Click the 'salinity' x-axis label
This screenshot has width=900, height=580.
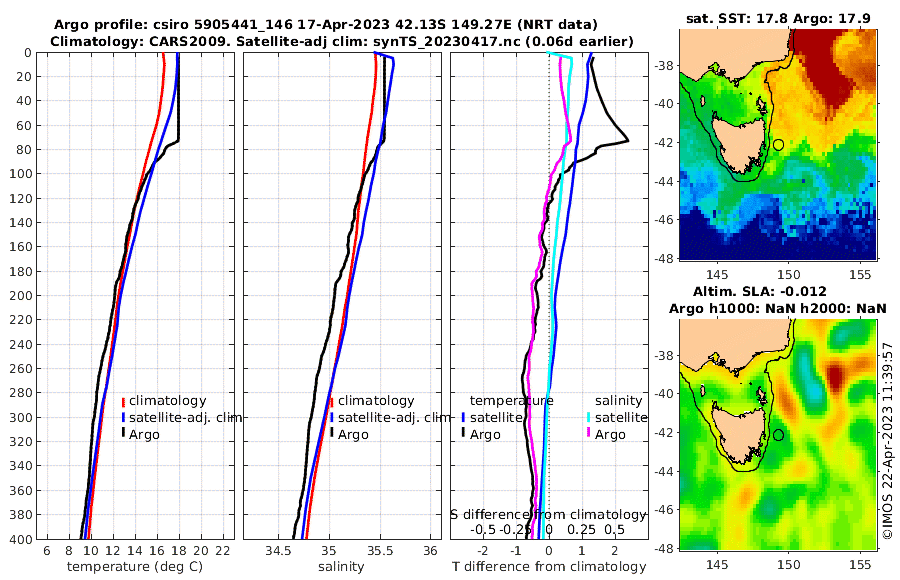coord(341,567)
